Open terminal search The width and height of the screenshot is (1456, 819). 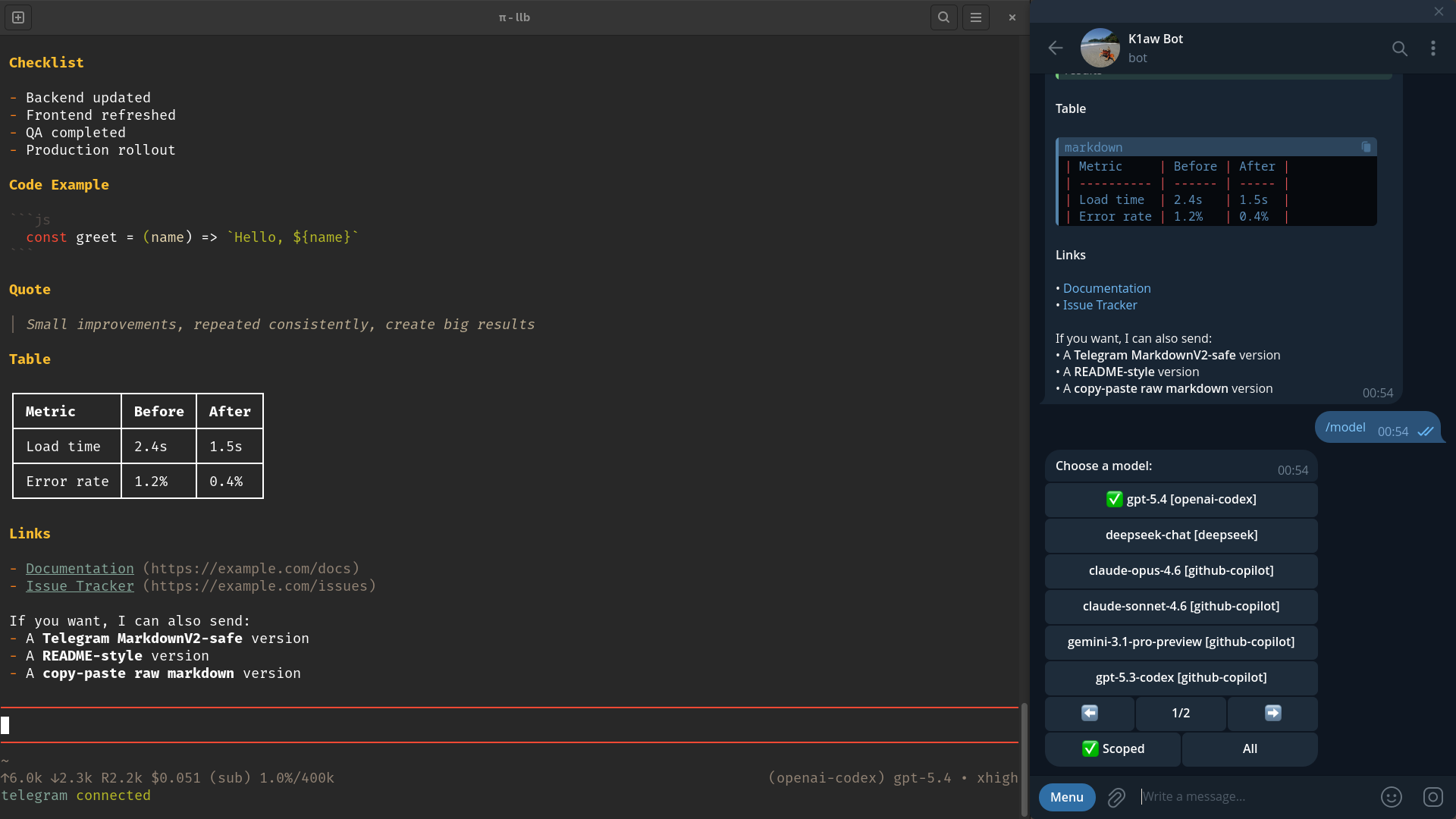click(x=943, y=17)
